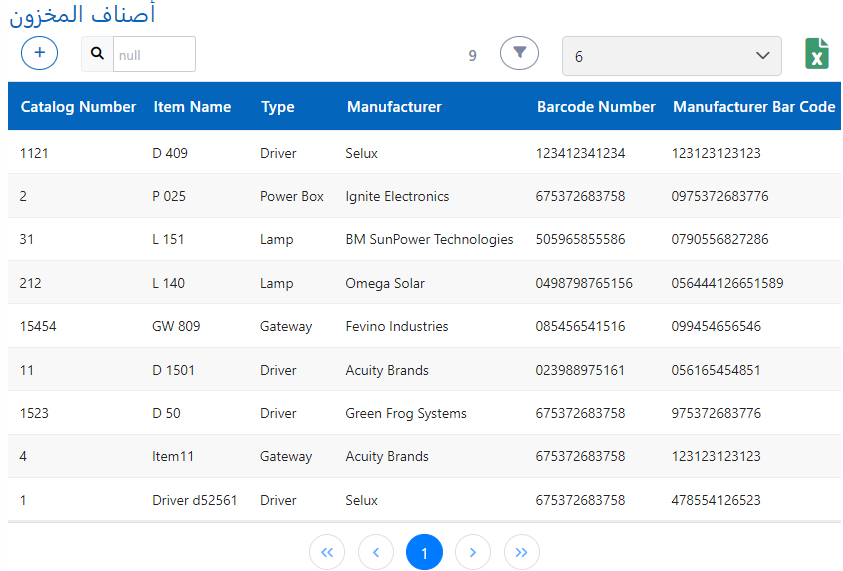
Task: Select the row for item D 409
Action: [170, 153]
